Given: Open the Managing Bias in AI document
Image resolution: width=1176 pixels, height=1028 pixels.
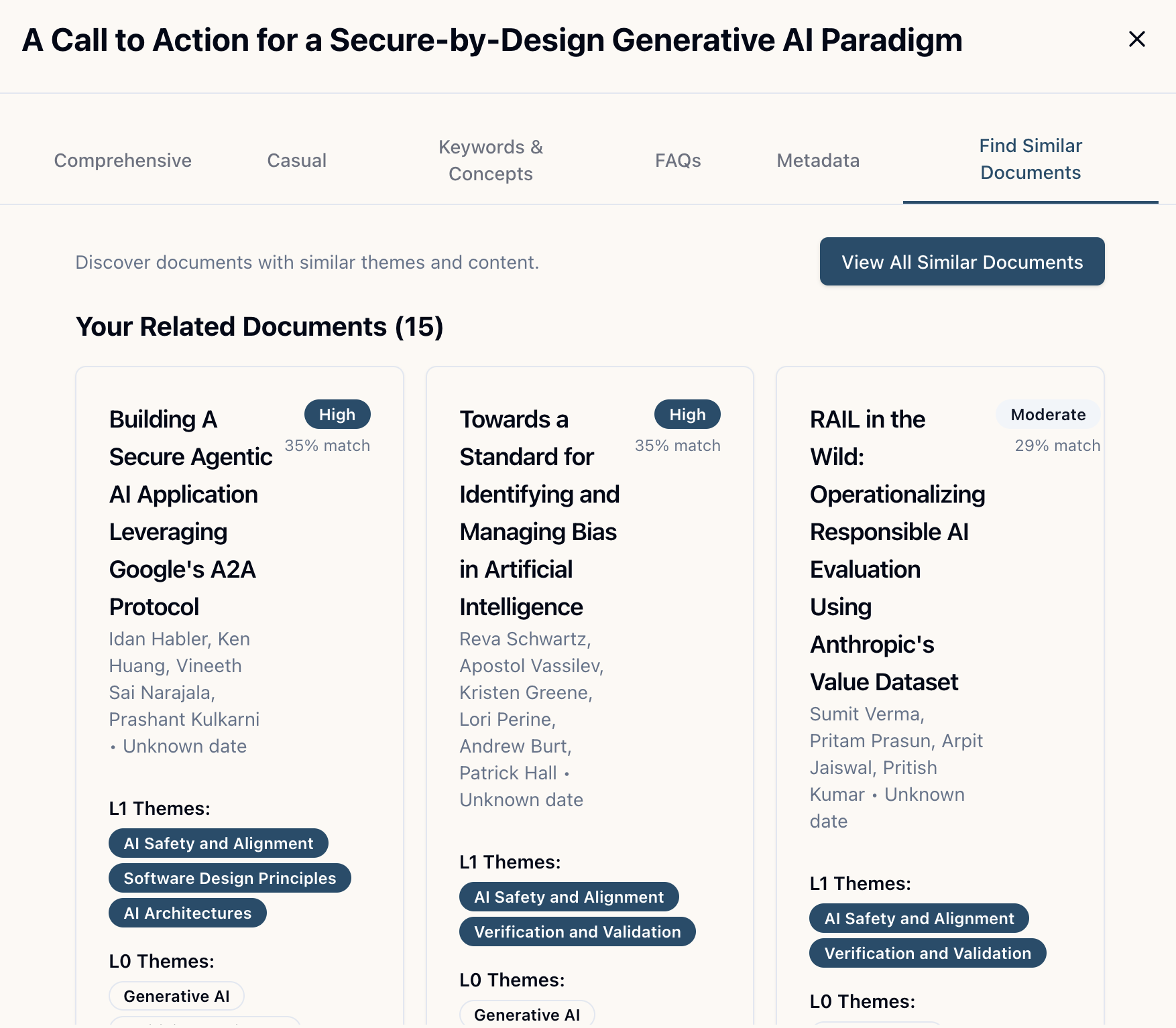Looking at the screenshot, I should (x=540, y=513).
